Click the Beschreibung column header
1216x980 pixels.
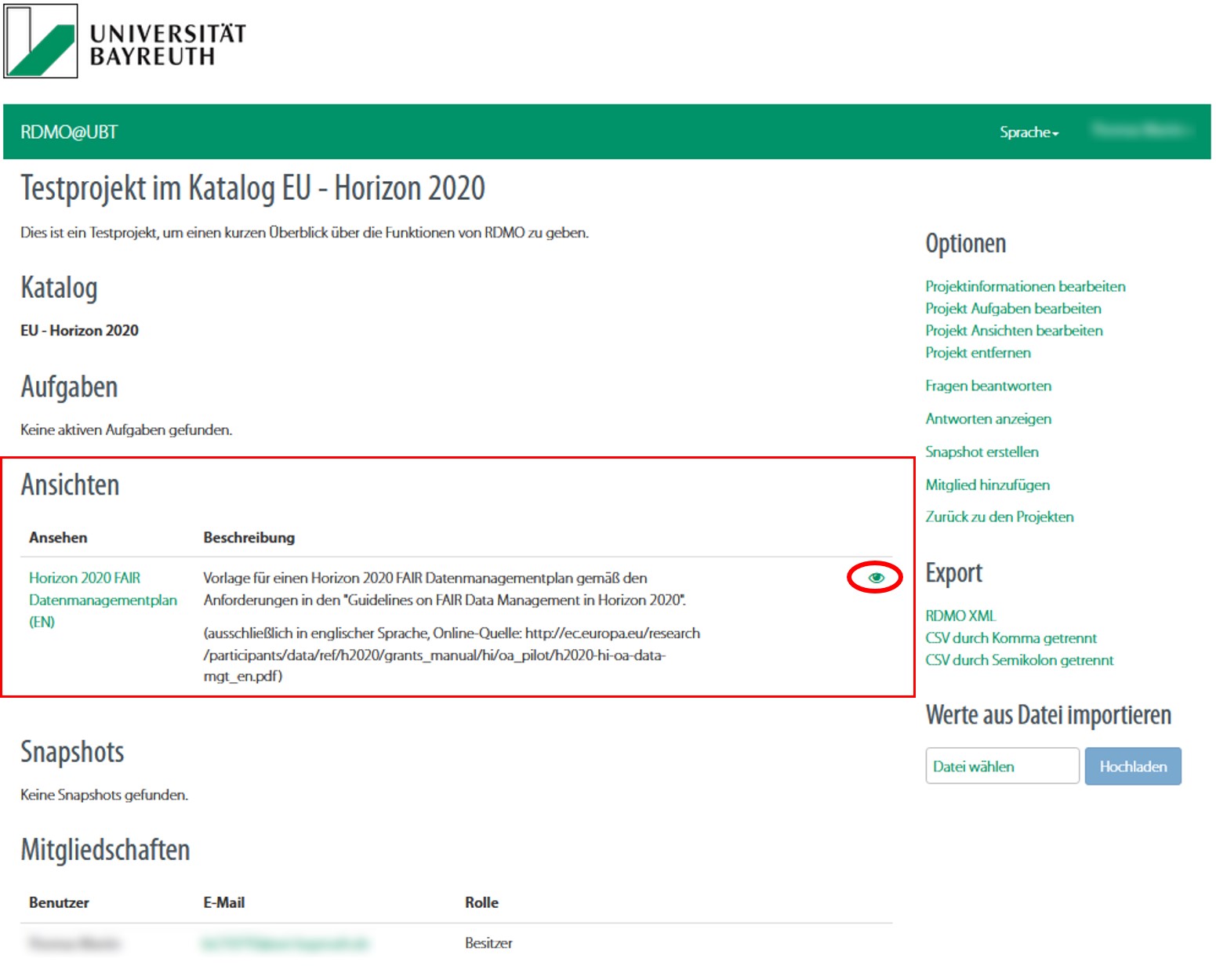pyautogui.click(x=249, y=537)
